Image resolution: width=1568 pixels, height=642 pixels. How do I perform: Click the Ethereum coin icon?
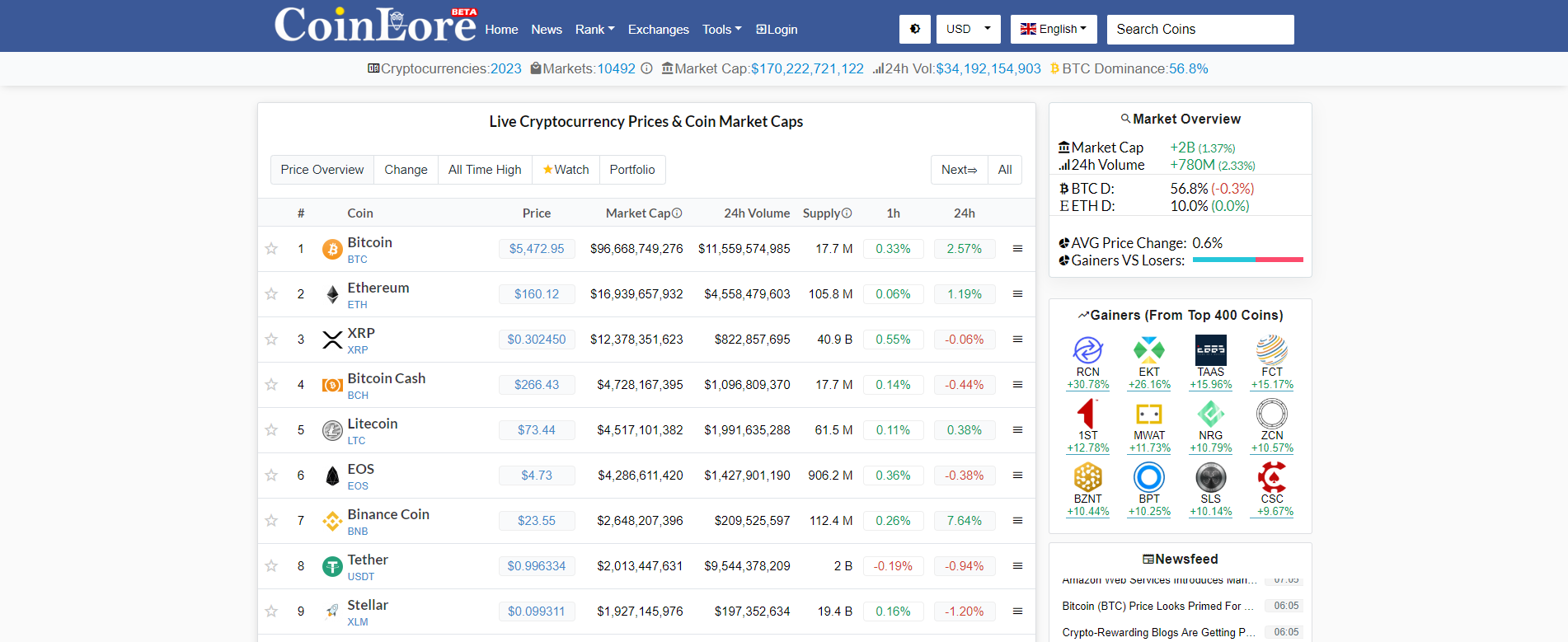[x=332, y=294]
